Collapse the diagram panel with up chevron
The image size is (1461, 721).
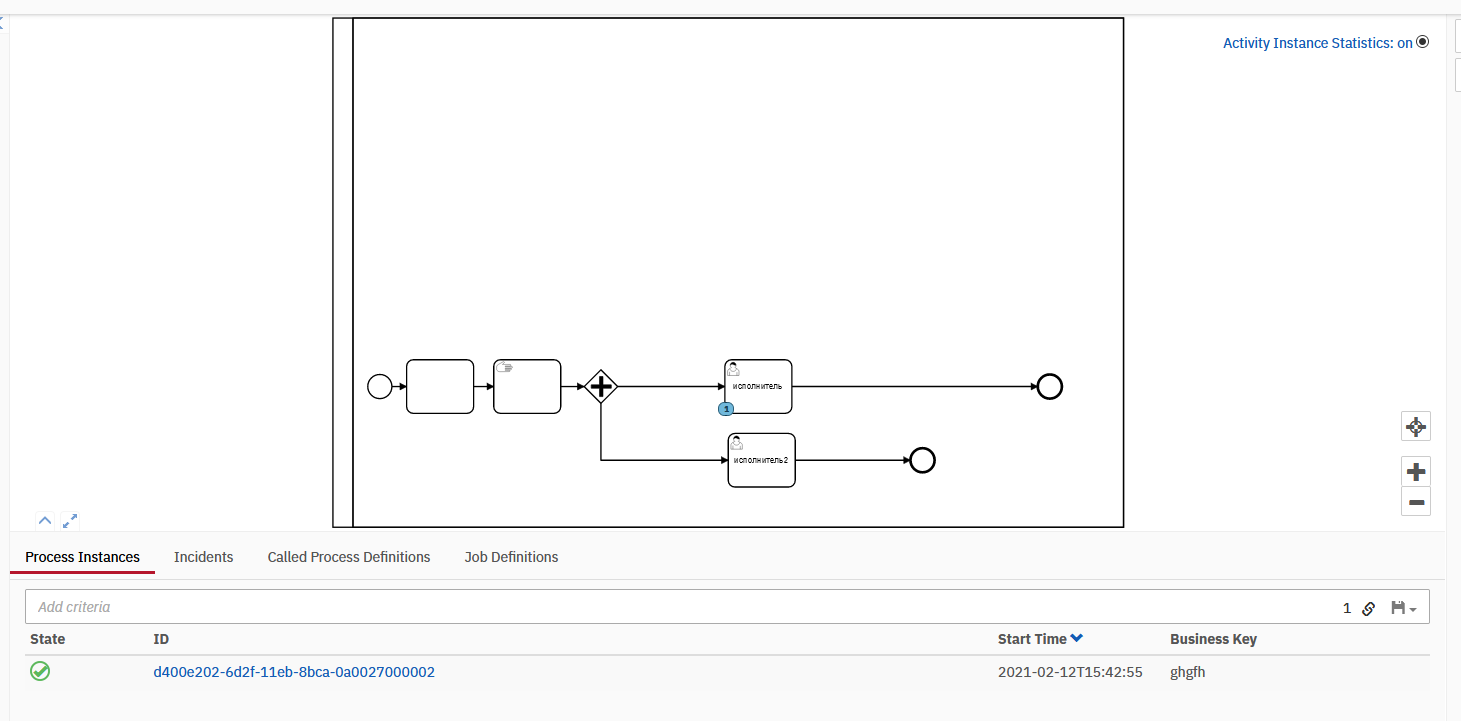[45, 520]
